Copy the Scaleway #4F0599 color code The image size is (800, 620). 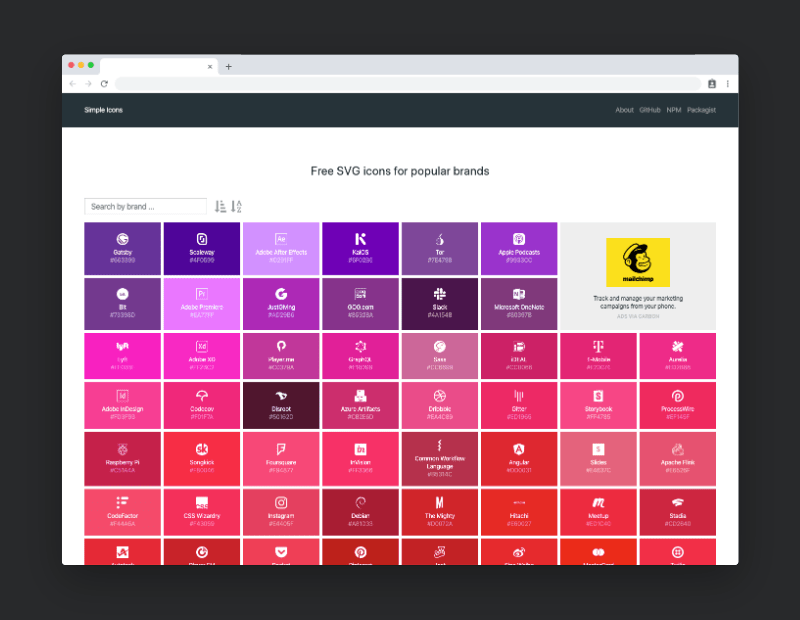[202, 260]
